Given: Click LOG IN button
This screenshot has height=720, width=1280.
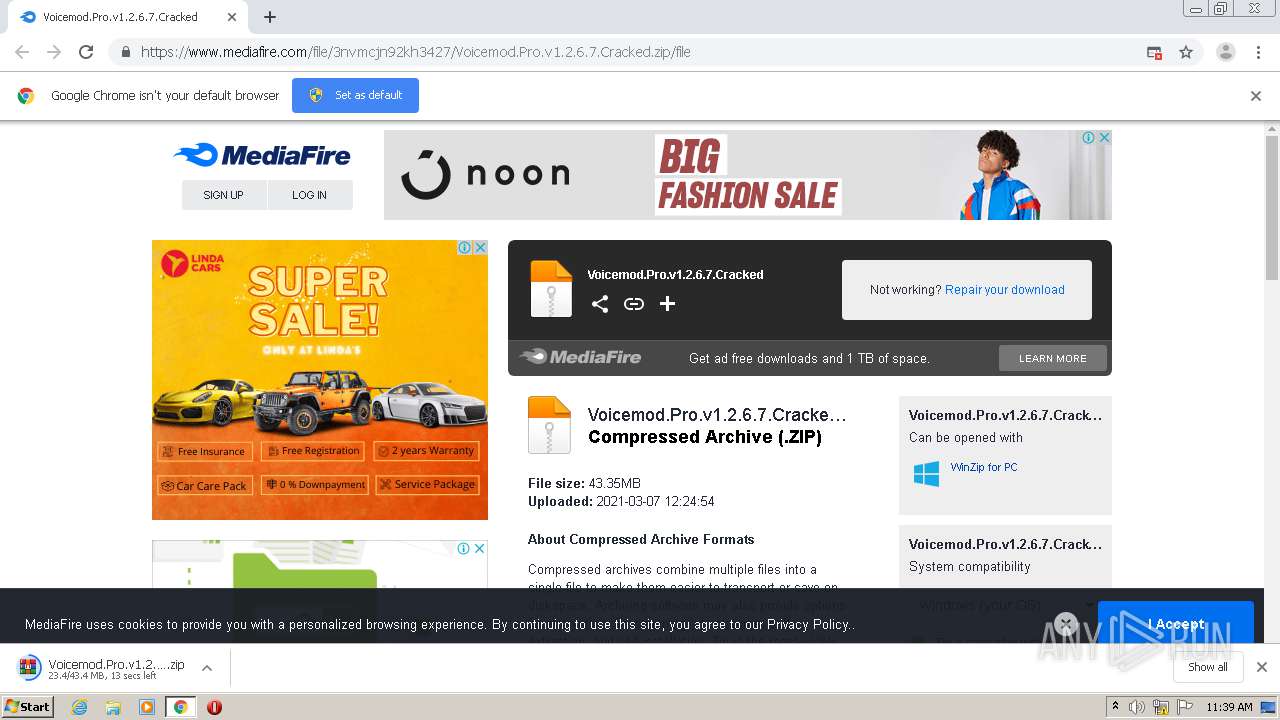Looking at the screenshot, I should tap(310, 195).
